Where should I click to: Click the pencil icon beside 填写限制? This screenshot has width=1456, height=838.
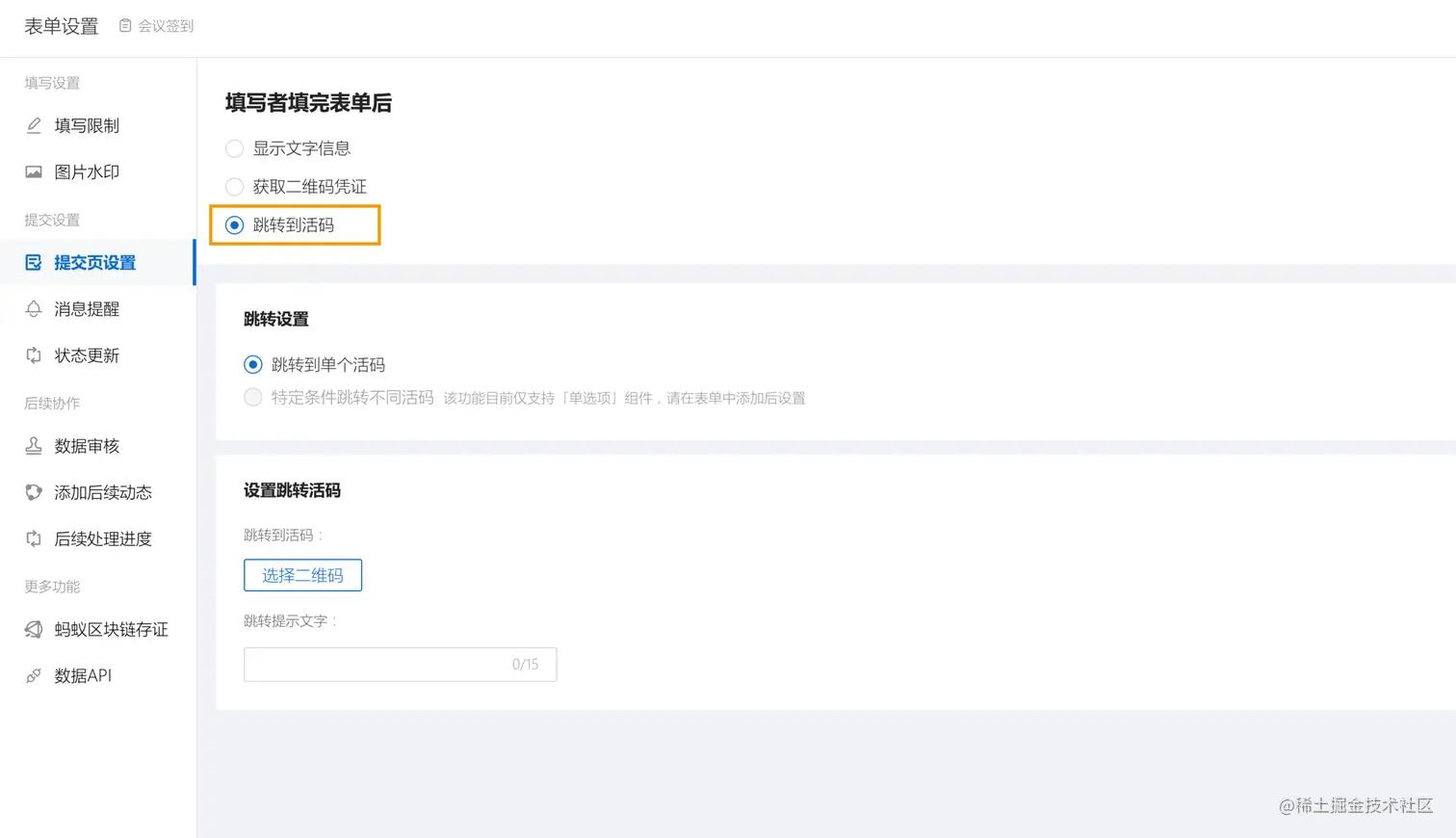(34, 125)
